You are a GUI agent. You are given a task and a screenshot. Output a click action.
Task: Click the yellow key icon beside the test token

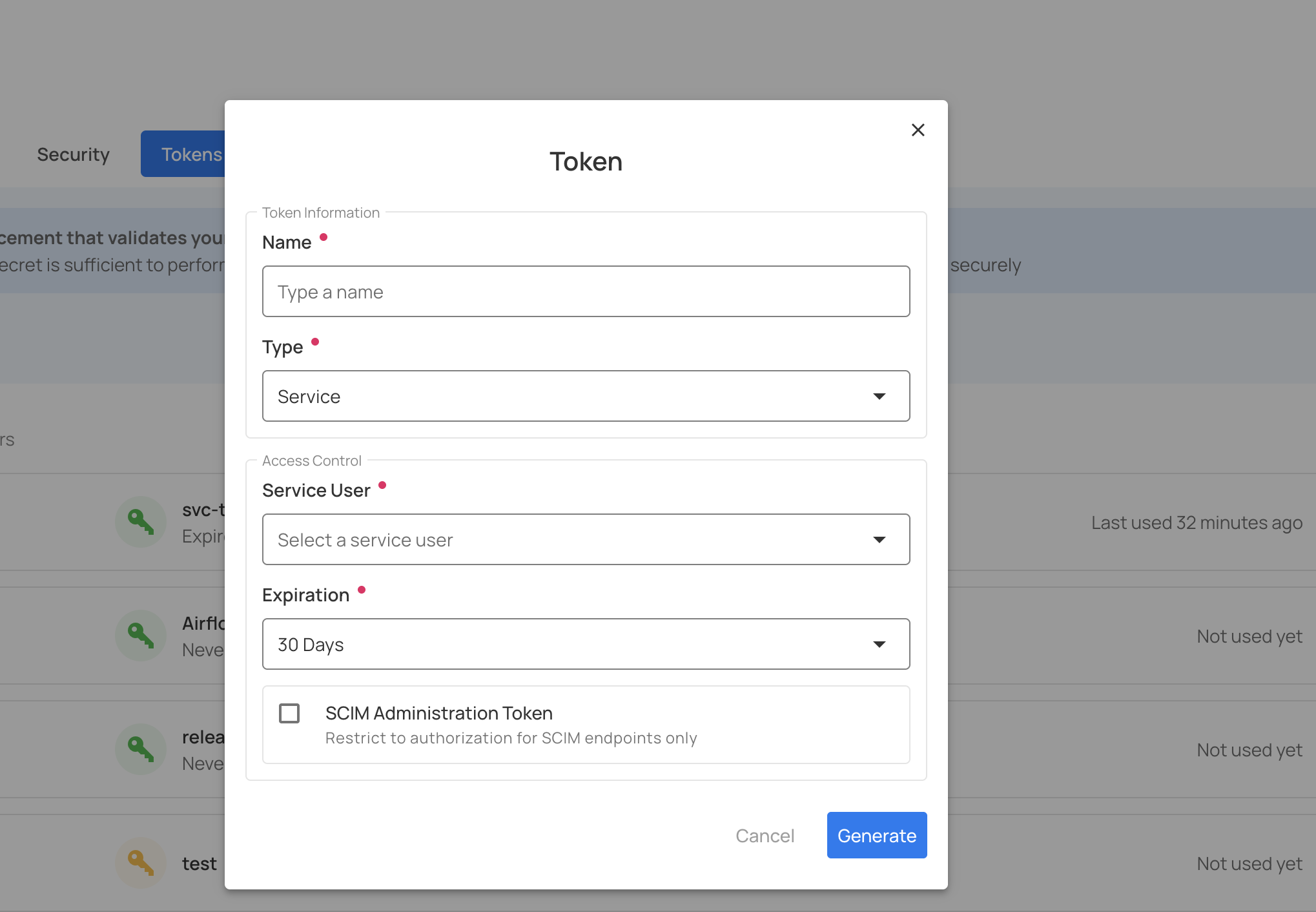click(141, 863)
